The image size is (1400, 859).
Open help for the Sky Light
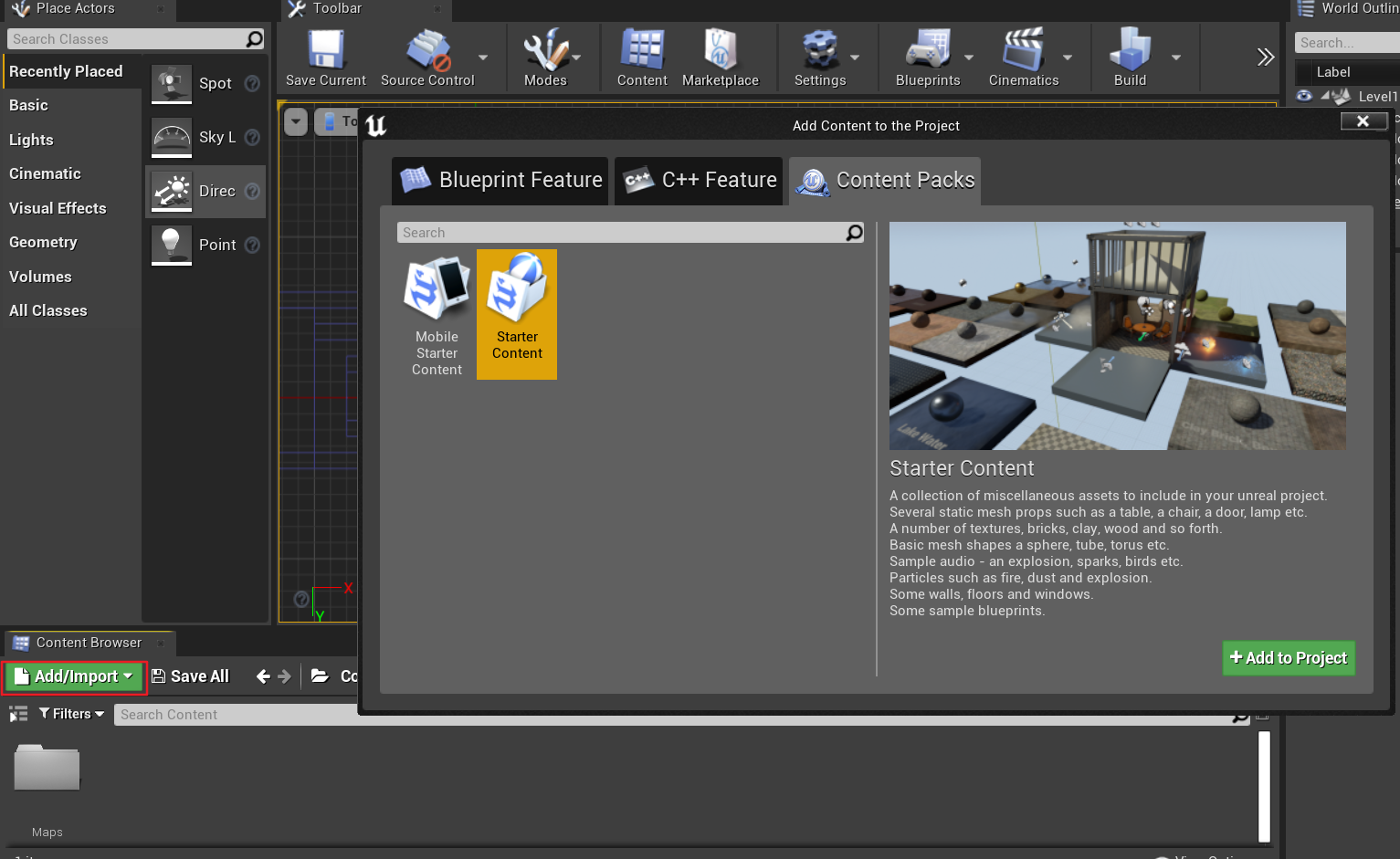click(x=253, y=138)
